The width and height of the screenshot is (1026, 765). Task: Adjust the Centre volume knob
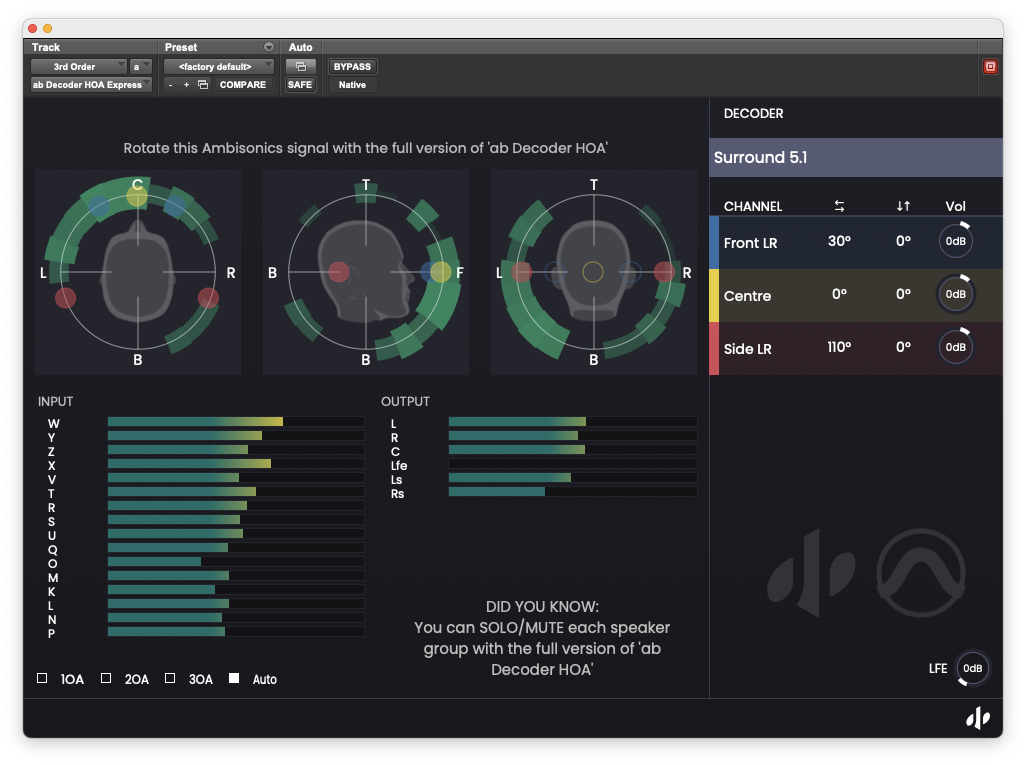955,294
